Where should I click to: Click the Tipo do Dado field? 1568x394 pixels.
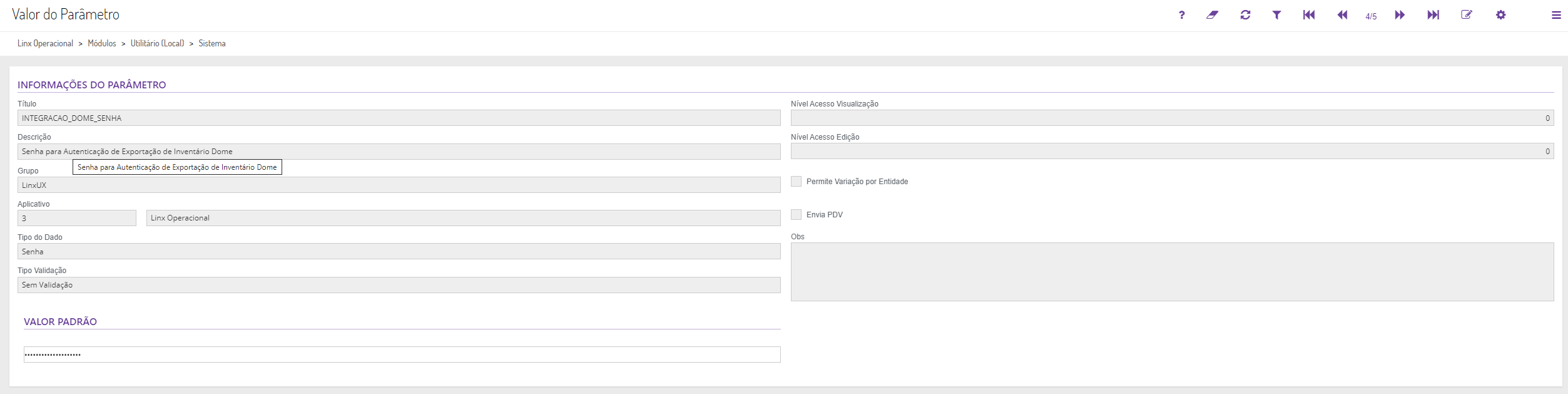coord(399,251)
